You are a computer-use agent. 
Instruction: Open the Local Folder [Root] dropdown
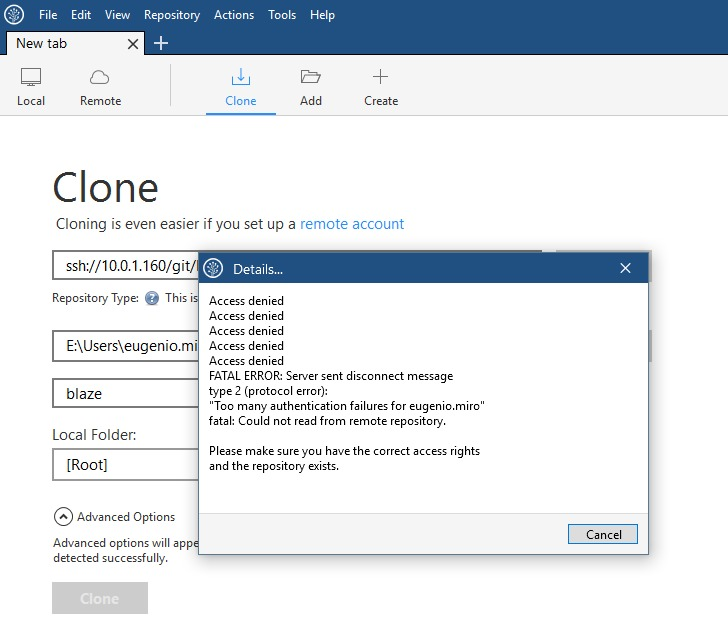[125, 465]
